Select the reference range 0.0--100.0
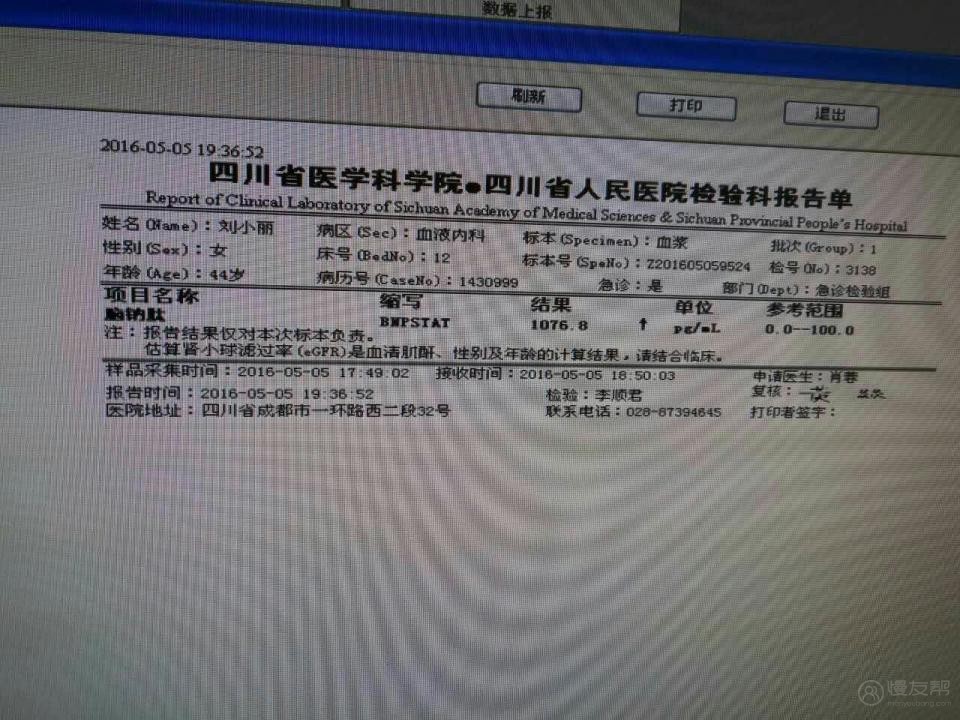The width and height of the screenshot is (960, 720). [x=809, y=329]
